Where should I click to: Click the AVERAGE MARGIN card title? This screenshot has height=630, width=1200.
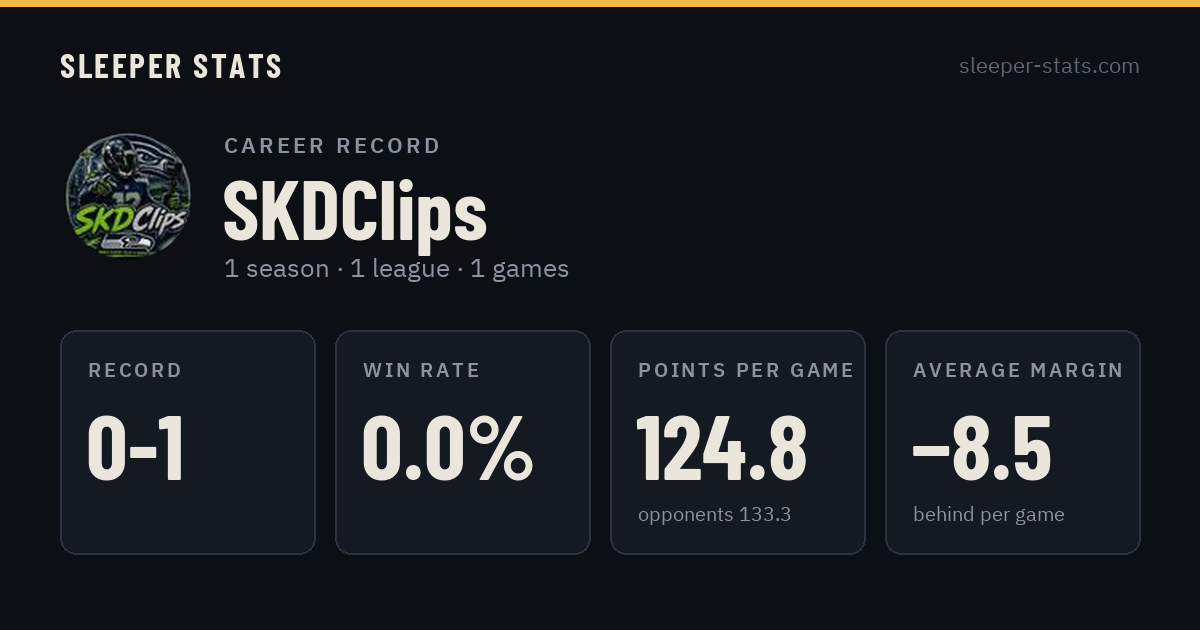(1018, 370)
